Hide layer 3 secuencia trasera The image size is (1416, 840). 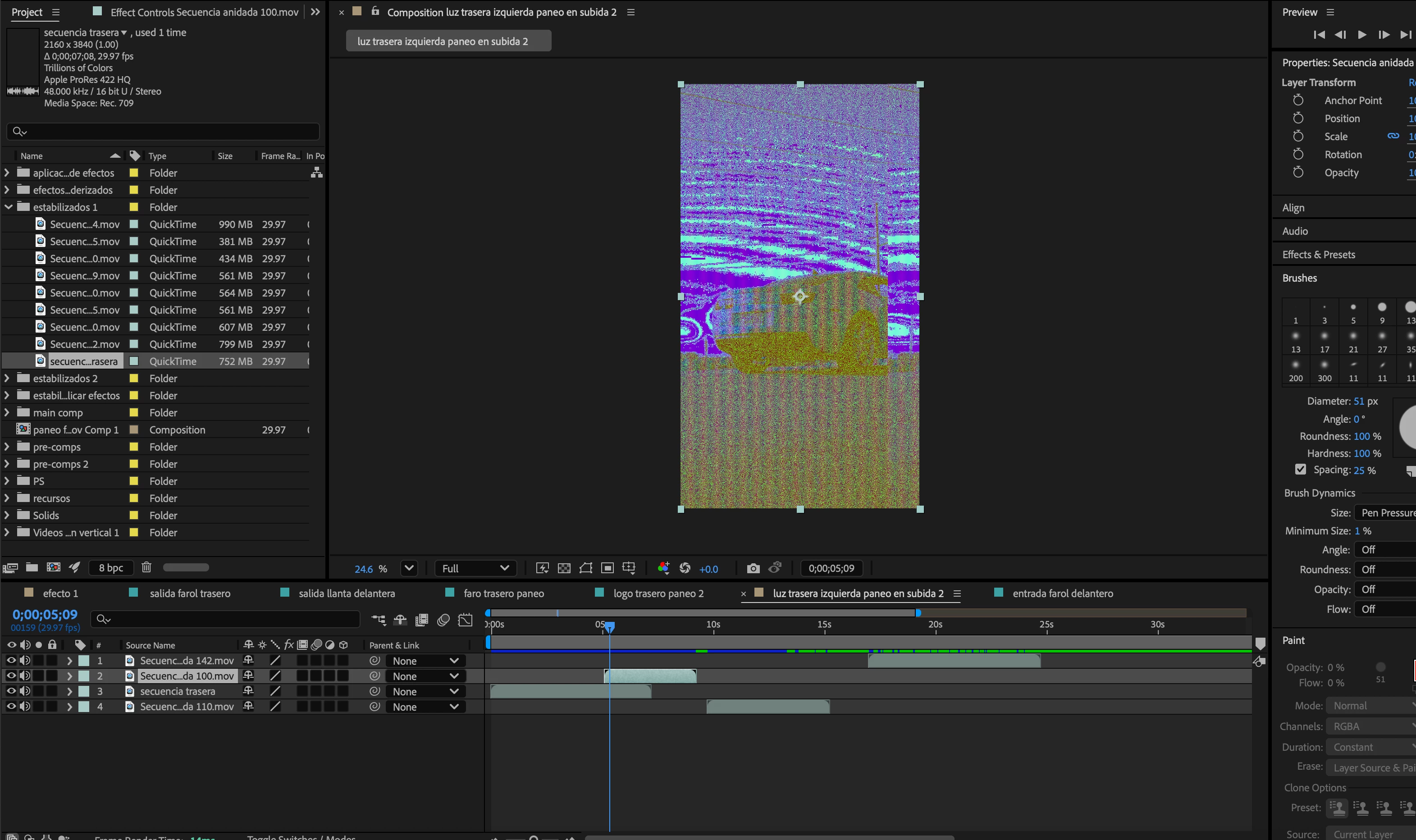coord(11,691)
